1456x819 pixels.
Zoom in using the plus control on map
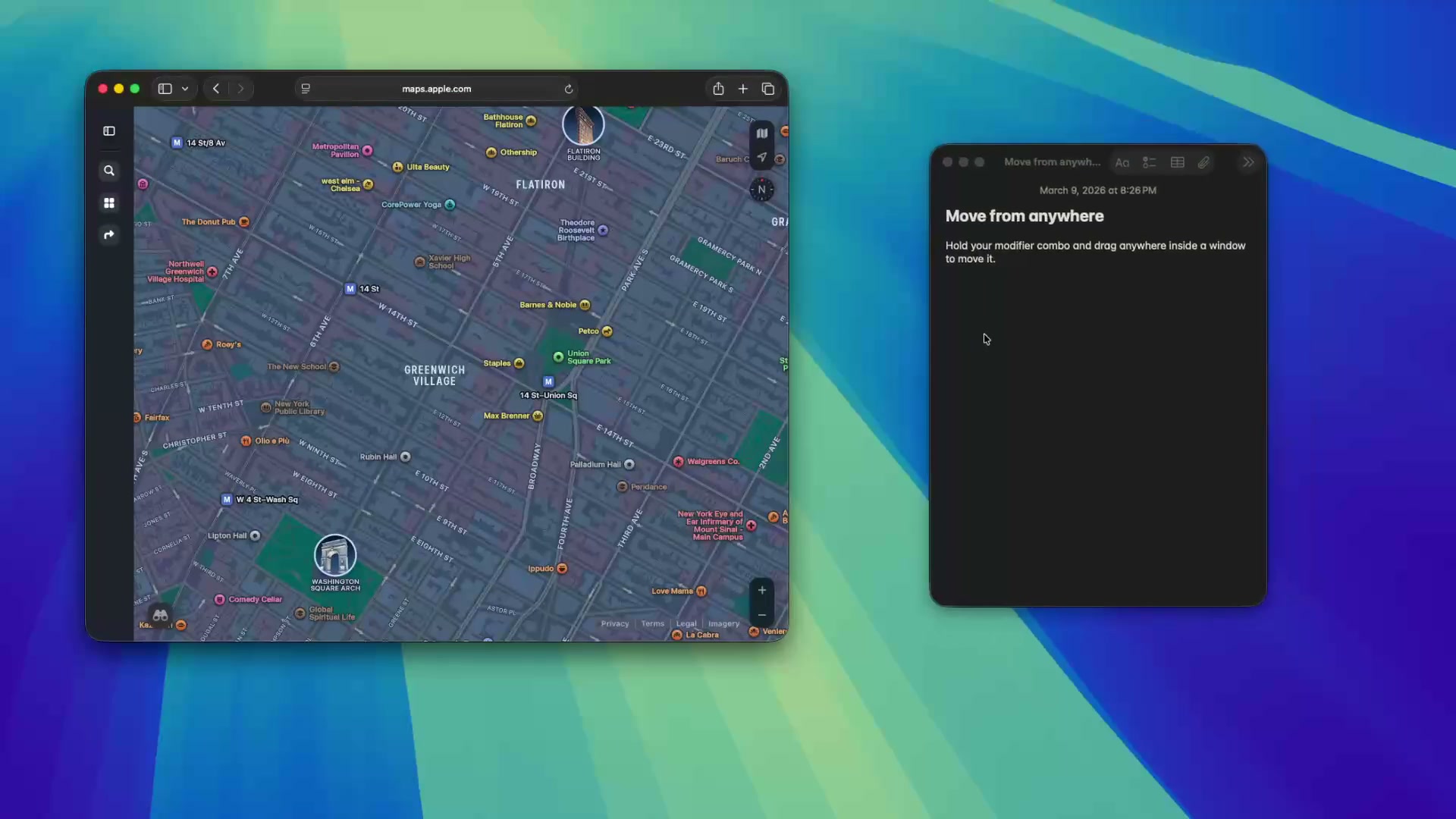click(761, 589)
